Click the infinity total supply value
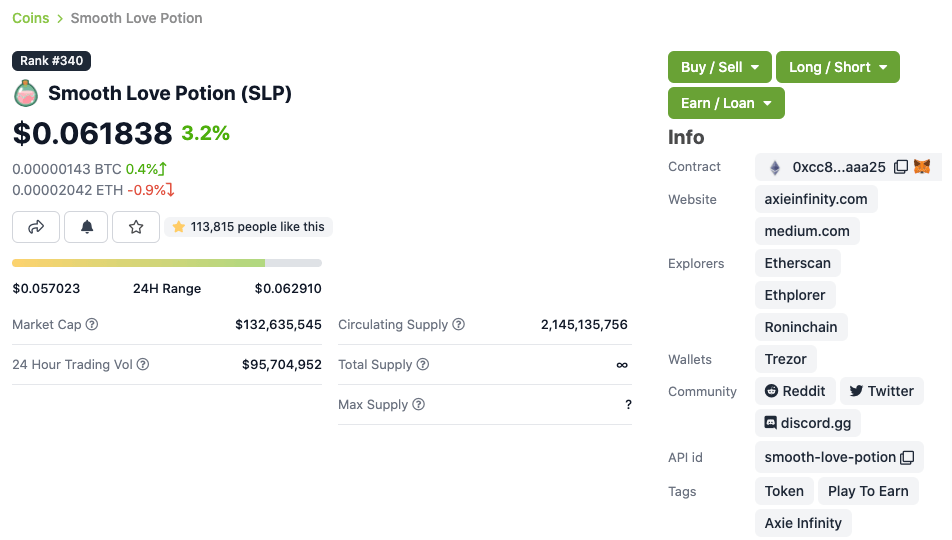This screenshot has height=540, width=952. pos(622,365)
